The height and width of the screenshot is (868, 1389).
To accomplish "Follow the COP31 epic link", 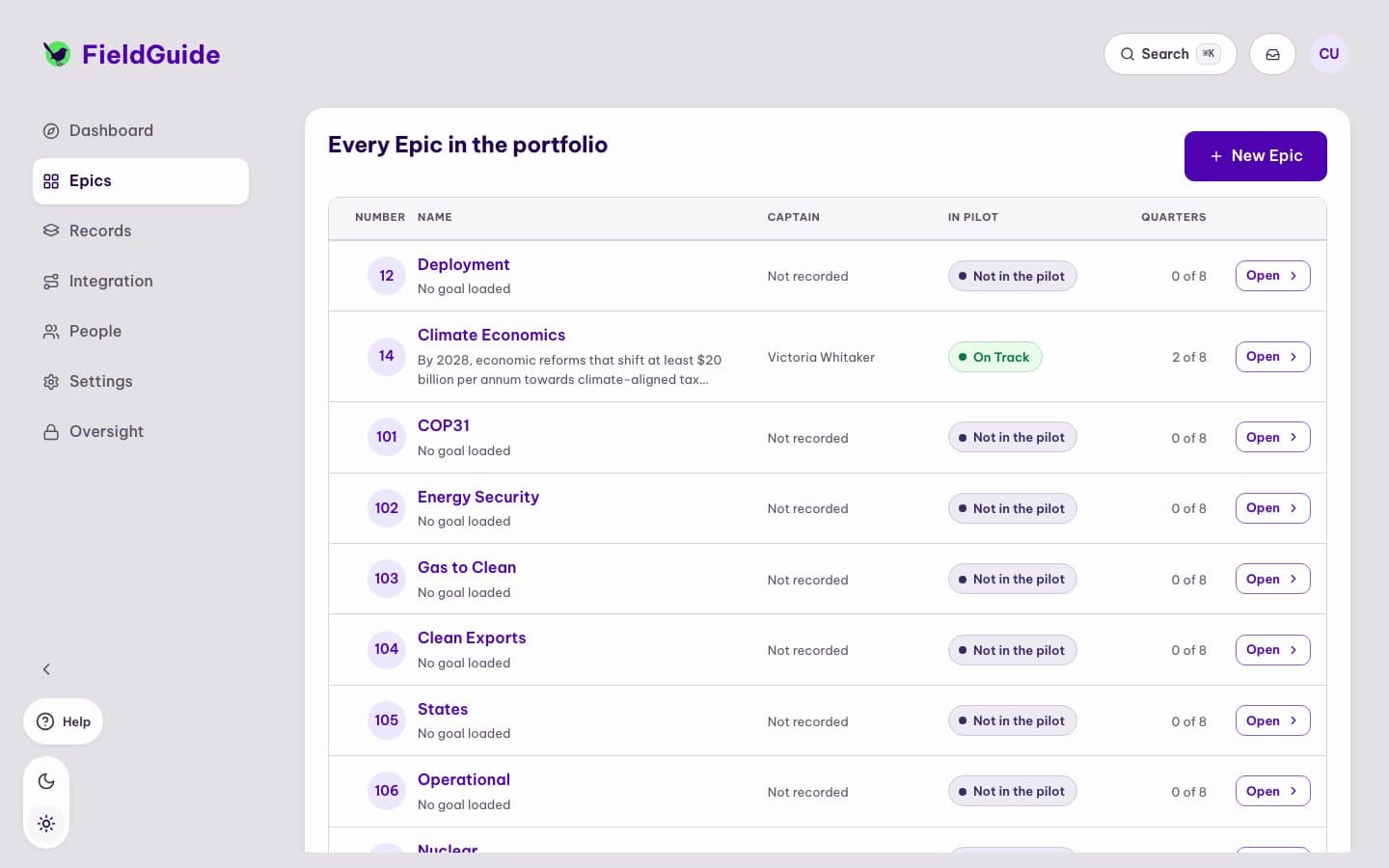I will 444,425.
